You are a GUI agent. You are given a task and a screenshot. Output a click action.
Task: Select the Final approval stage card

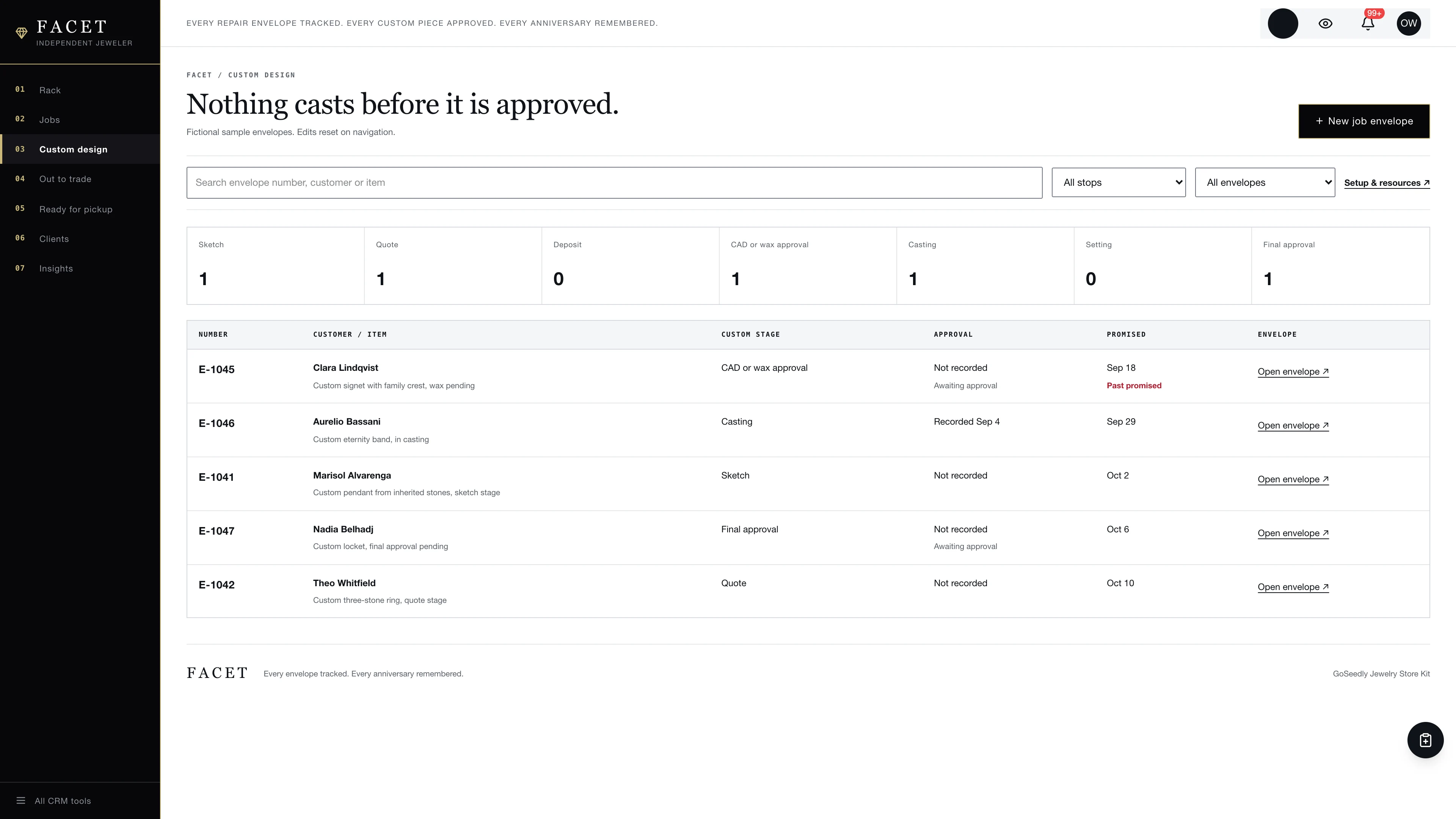1341,266
